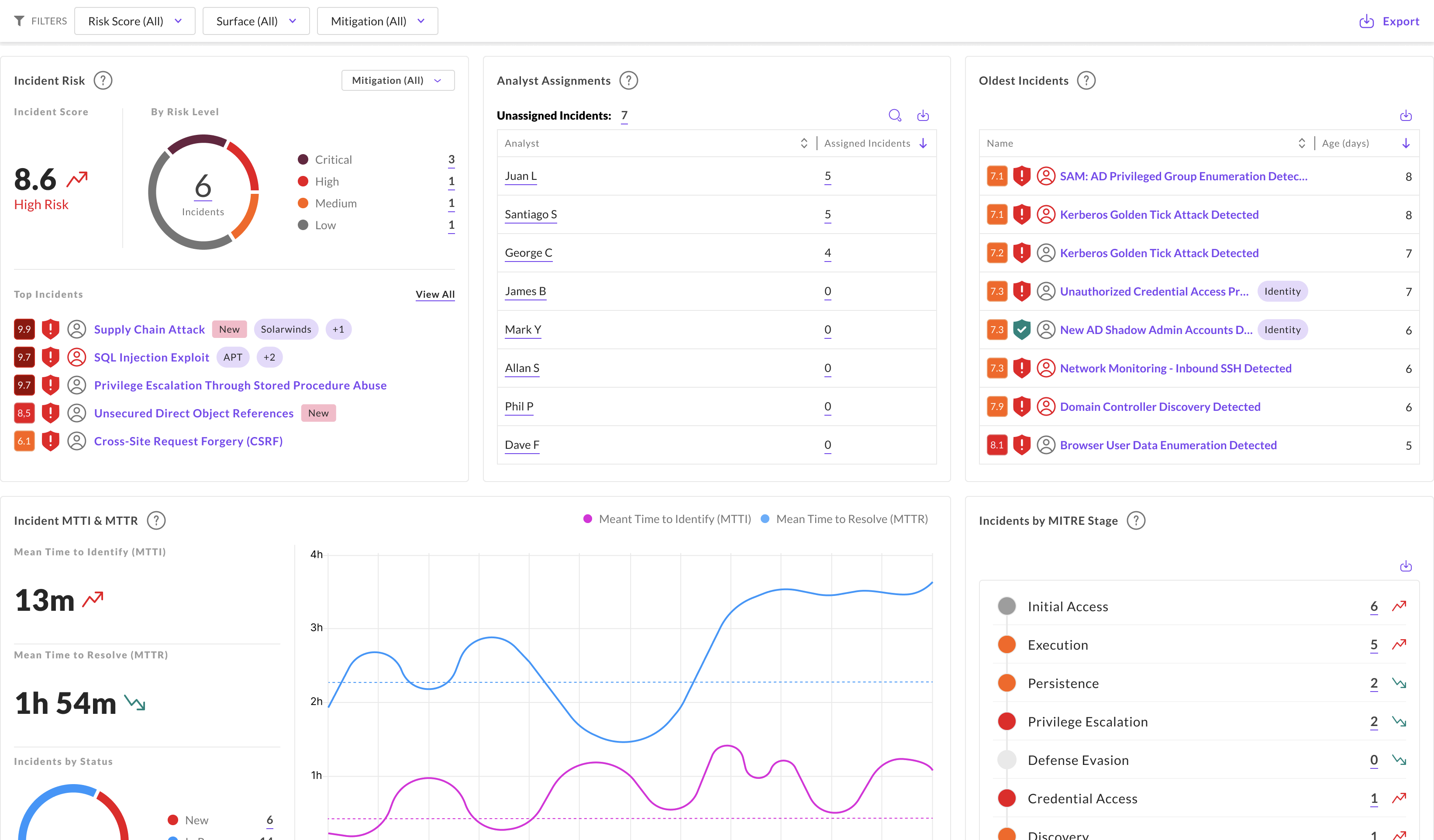Sort table by Assigned Incidents column
The width and height of the screenshot is (1434, 840).
(923, 143)
